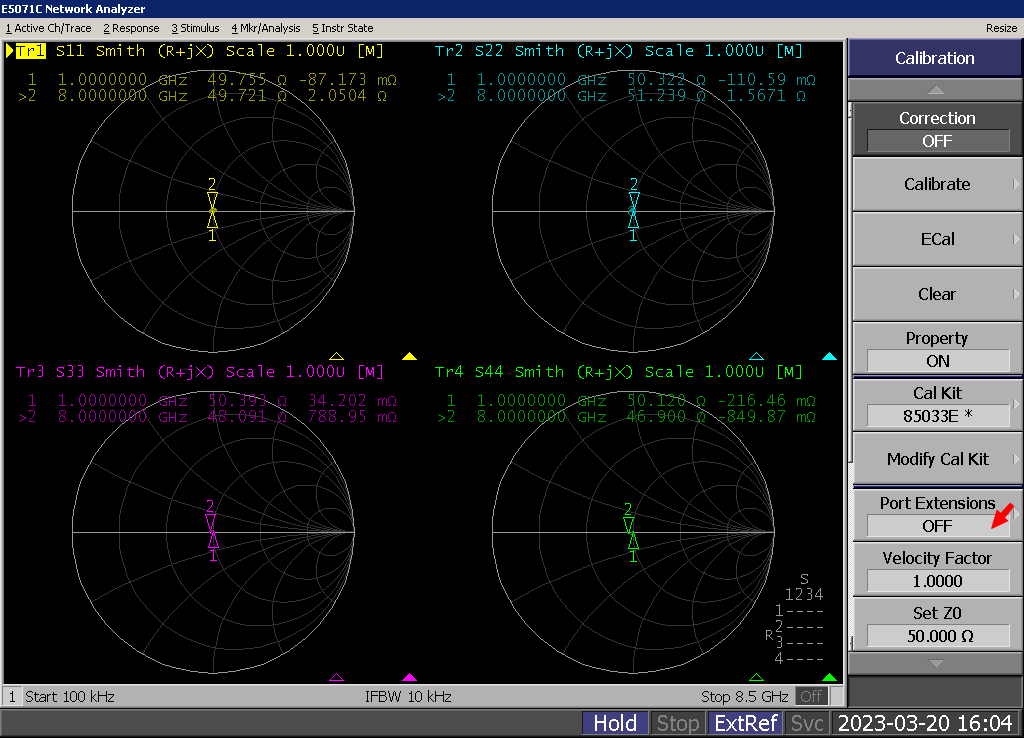Click the filled yellow triangle under S11 chart

(x=409, y=356)
